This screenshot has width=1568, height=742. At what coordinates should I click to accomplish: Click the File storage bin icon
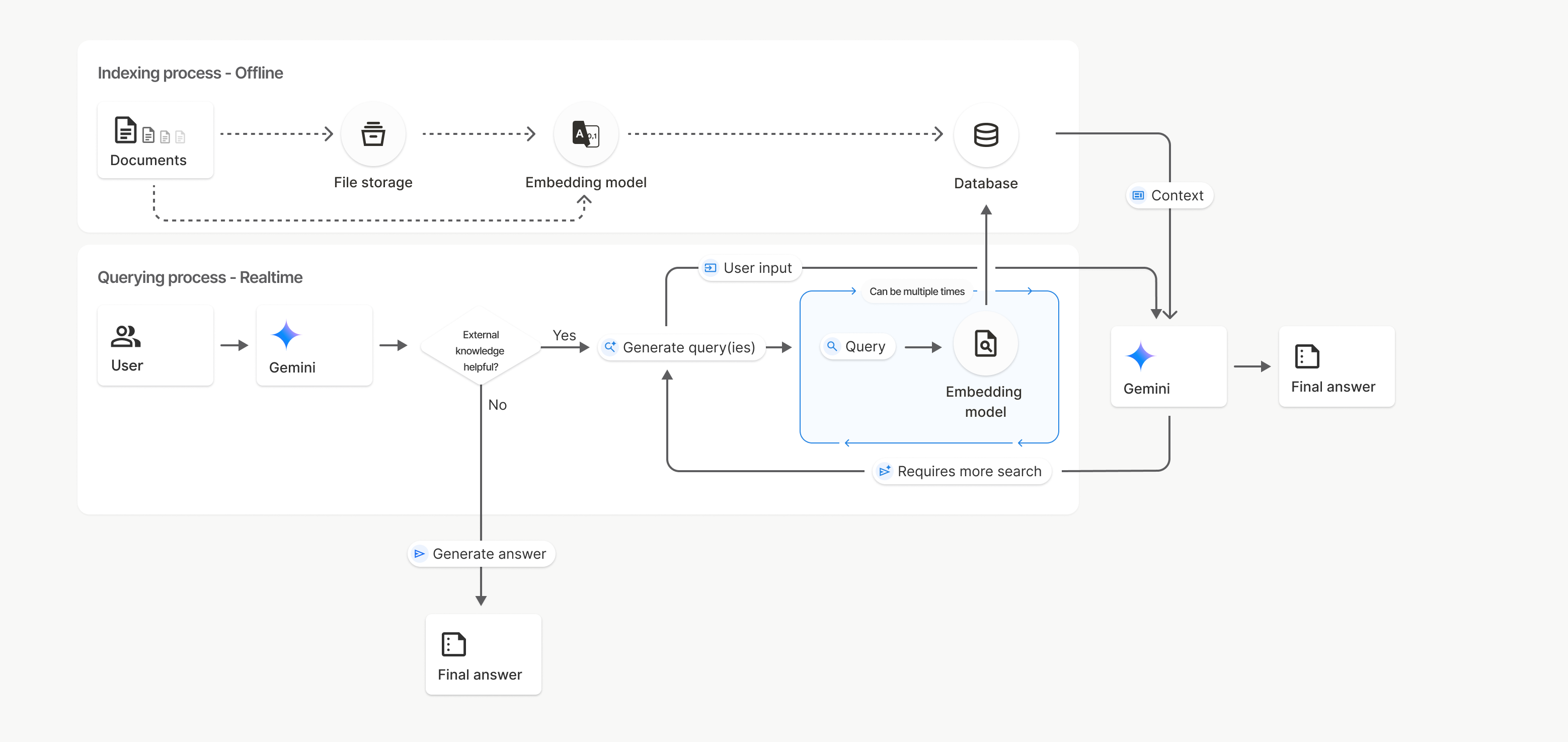(x=373, y=134)
